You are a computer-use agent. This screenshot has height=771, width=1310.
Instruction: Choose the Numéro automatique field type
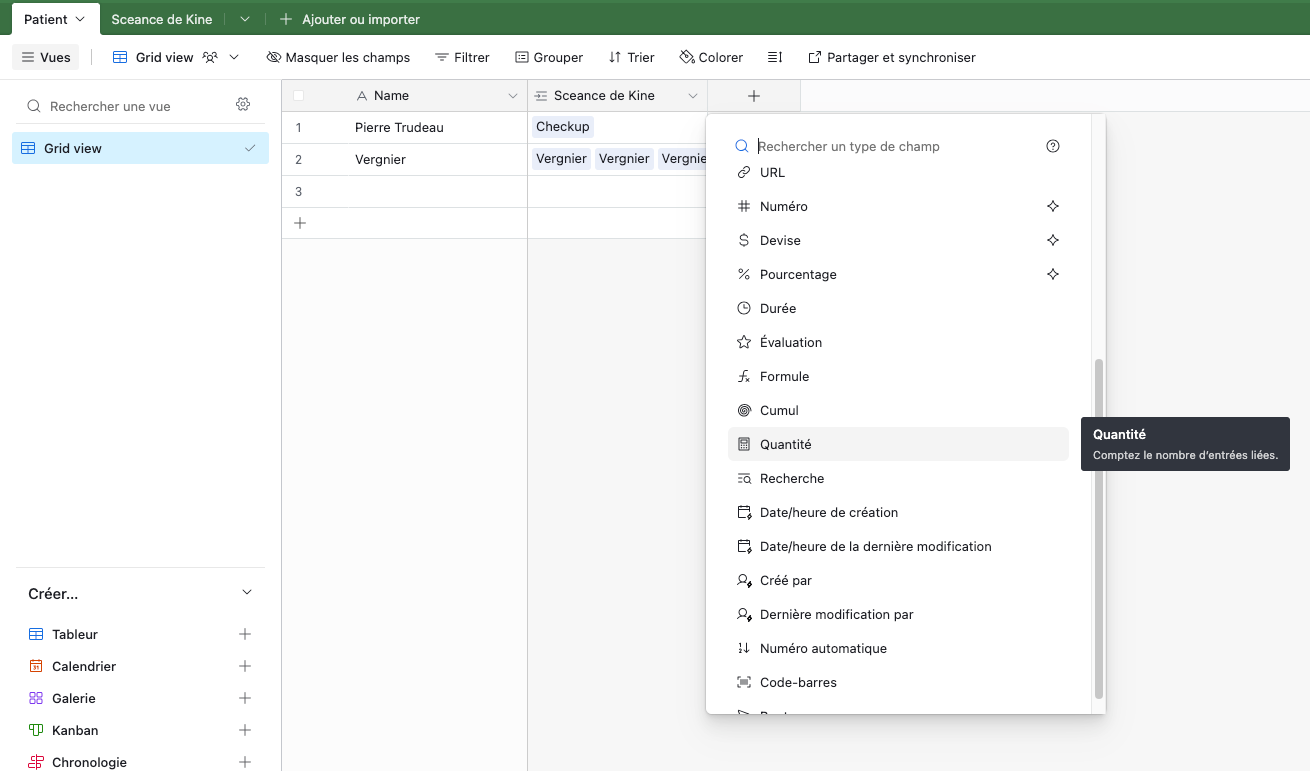click(898, 648)
